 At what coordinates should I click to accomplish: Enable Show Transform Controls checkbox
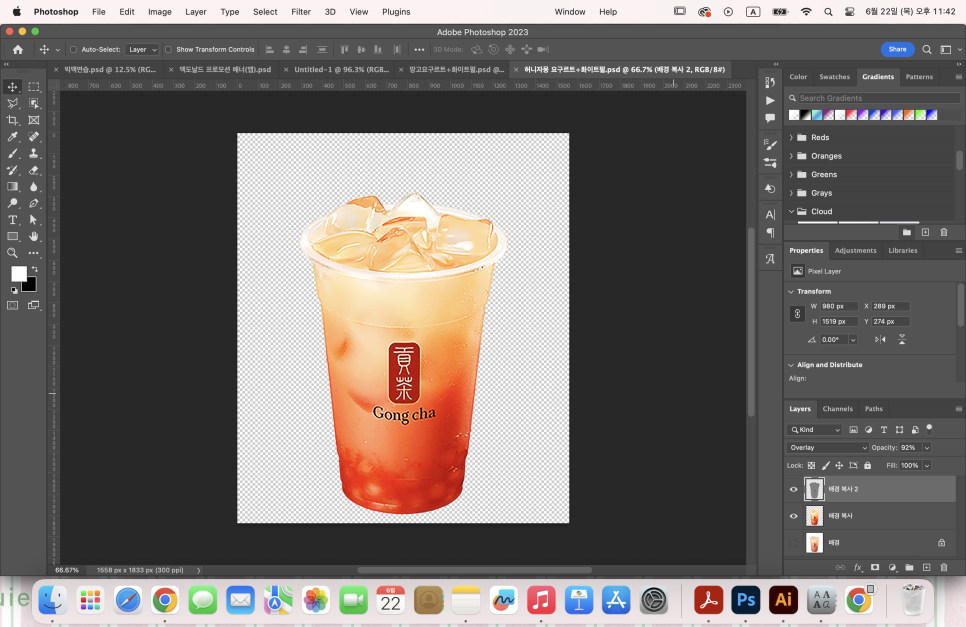point(168,49)
